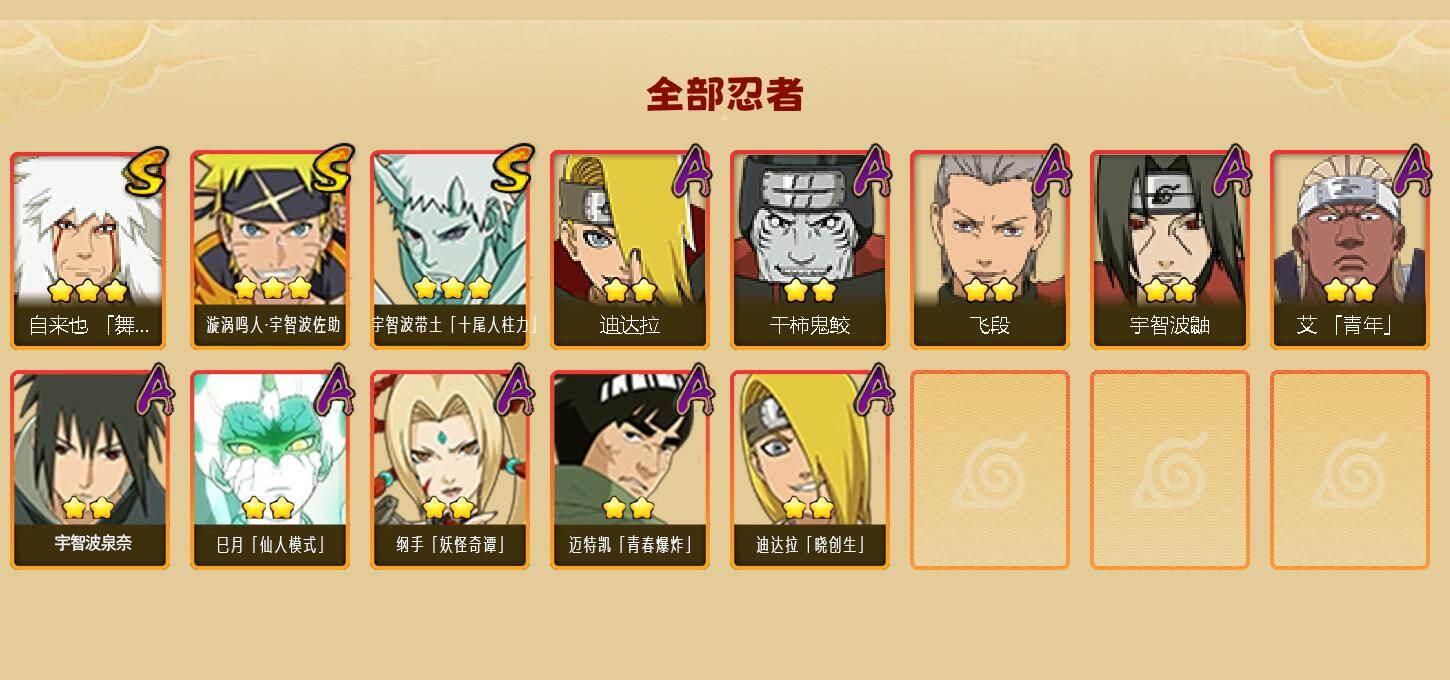
Task: Click the A badge on 宇智波泉奈 card
Action: [153, 390]
